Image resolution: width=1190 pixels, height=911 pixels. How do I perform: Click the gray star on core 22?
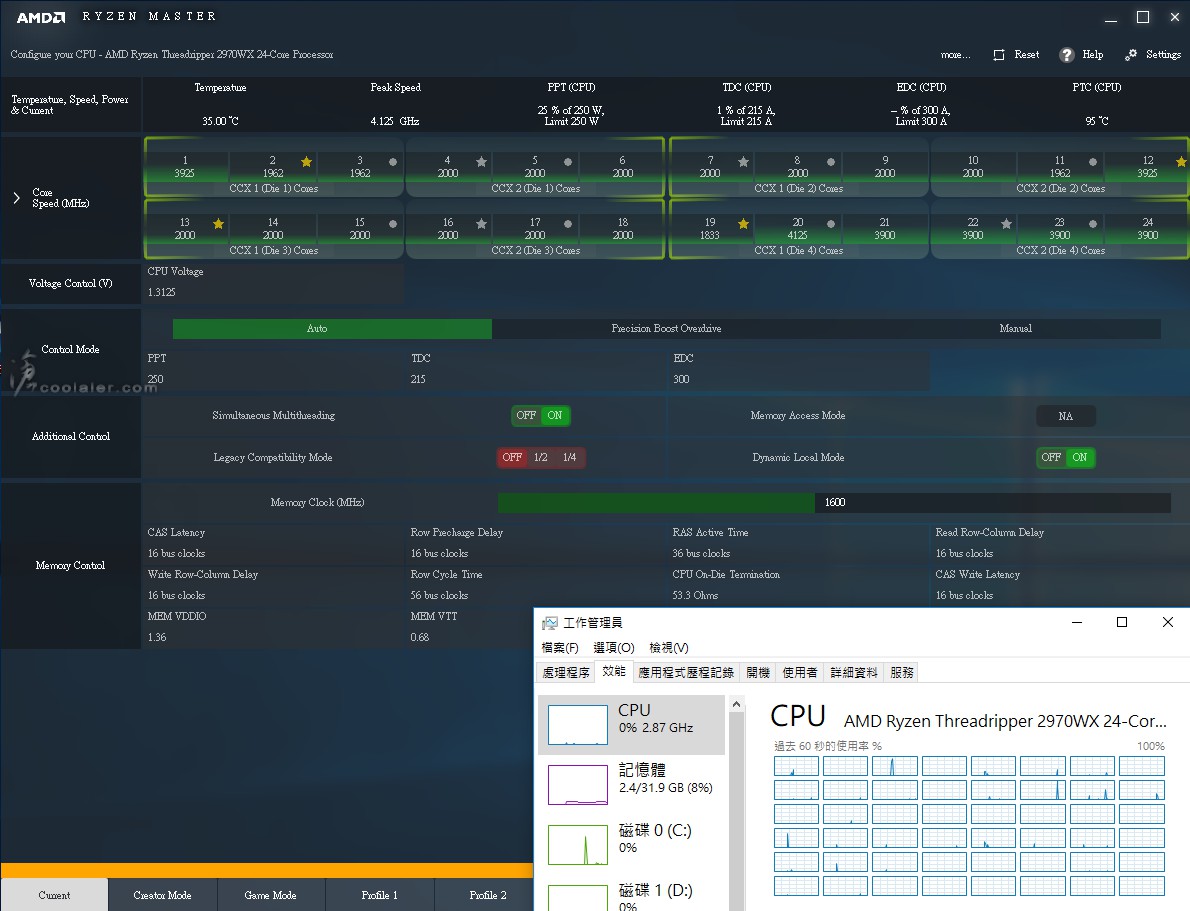coord(1006,224)
